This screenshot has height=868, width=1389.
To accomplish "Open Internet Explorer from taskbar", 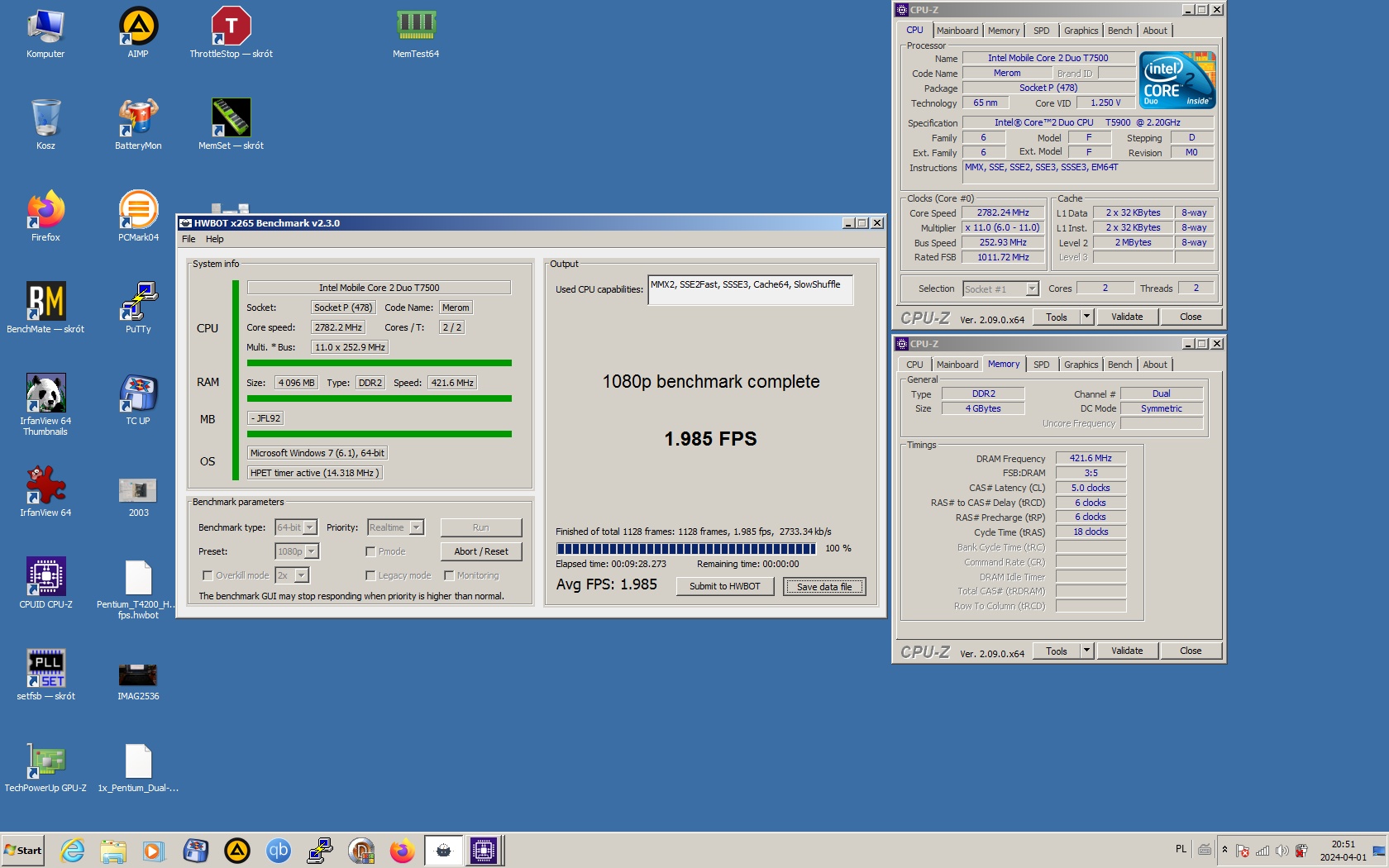I will tap(73, 850).
